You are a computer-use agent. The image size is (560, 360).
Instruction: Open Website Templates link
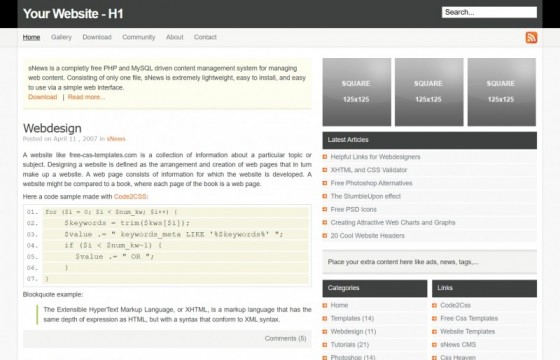468,331
